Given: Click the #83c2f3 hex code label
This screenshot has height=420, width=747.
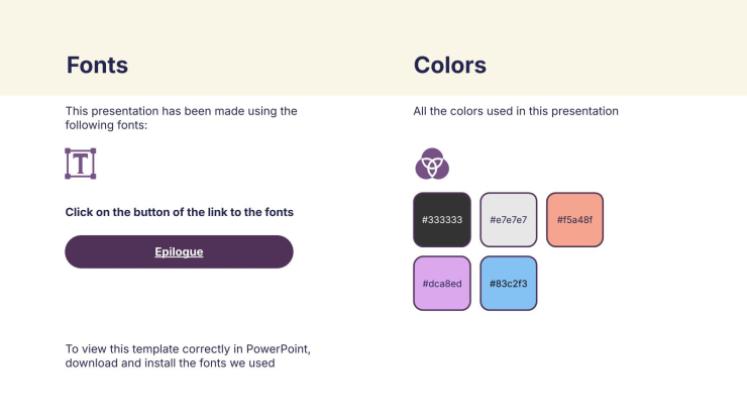Looking at the screenshot, I should pos(508,284).
